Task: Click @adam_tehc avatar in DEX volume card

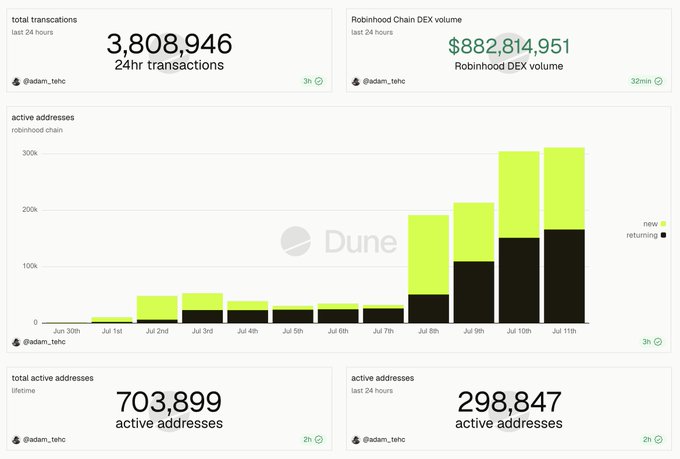Action: 356,82
